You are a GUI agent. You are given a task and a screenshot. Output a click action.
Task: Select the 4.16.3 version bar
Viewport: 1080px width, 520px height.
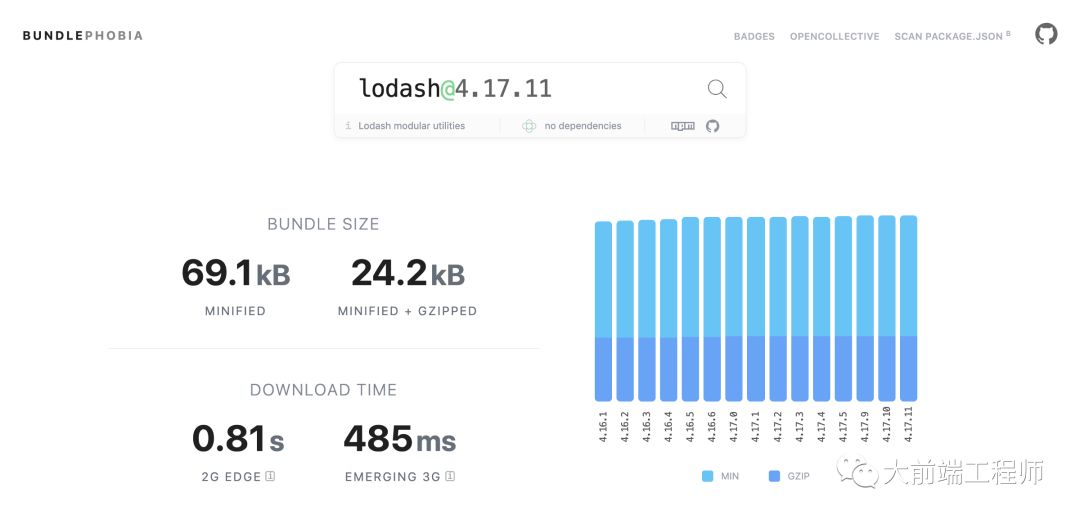click(x=647, y=311)
